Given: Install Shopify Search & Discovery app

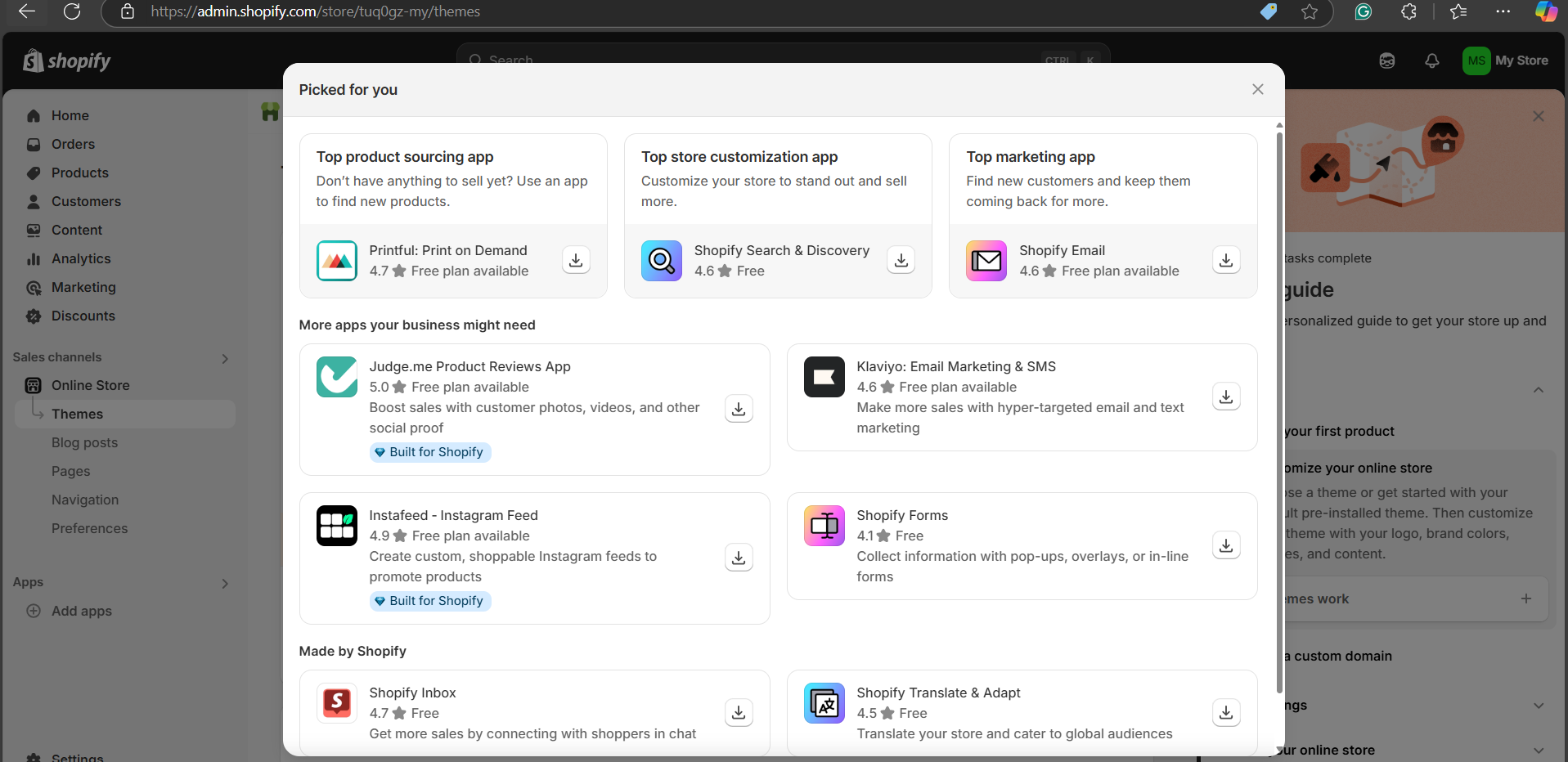Looking at the screenshot, I should click(x=901, y=260).
